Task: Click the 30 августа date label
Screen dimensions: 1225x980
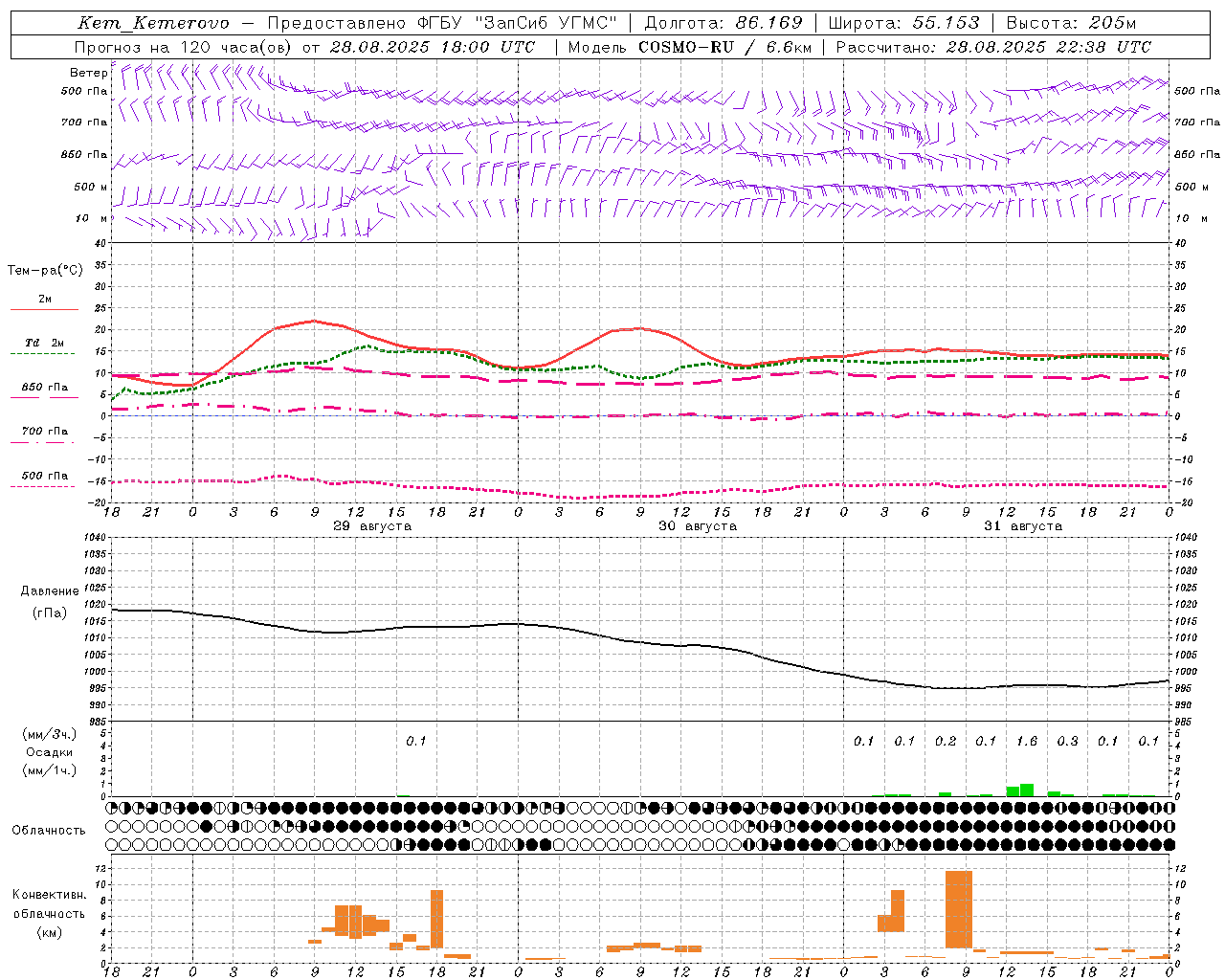Action: pos(698,526)
